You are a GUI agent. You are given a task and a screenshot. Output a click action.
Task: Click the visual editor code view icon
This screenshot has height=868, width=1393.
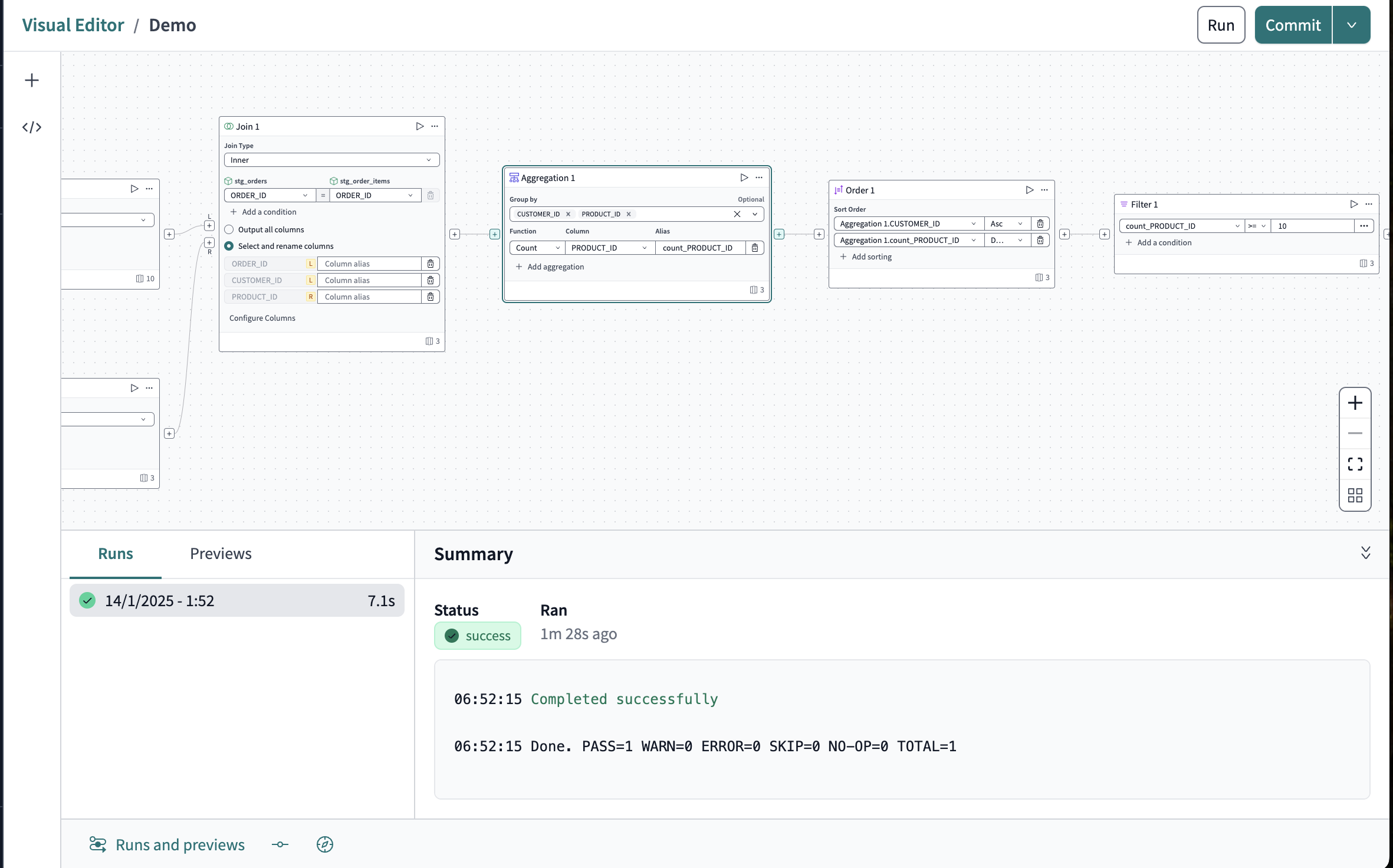(x=31, y=126)
